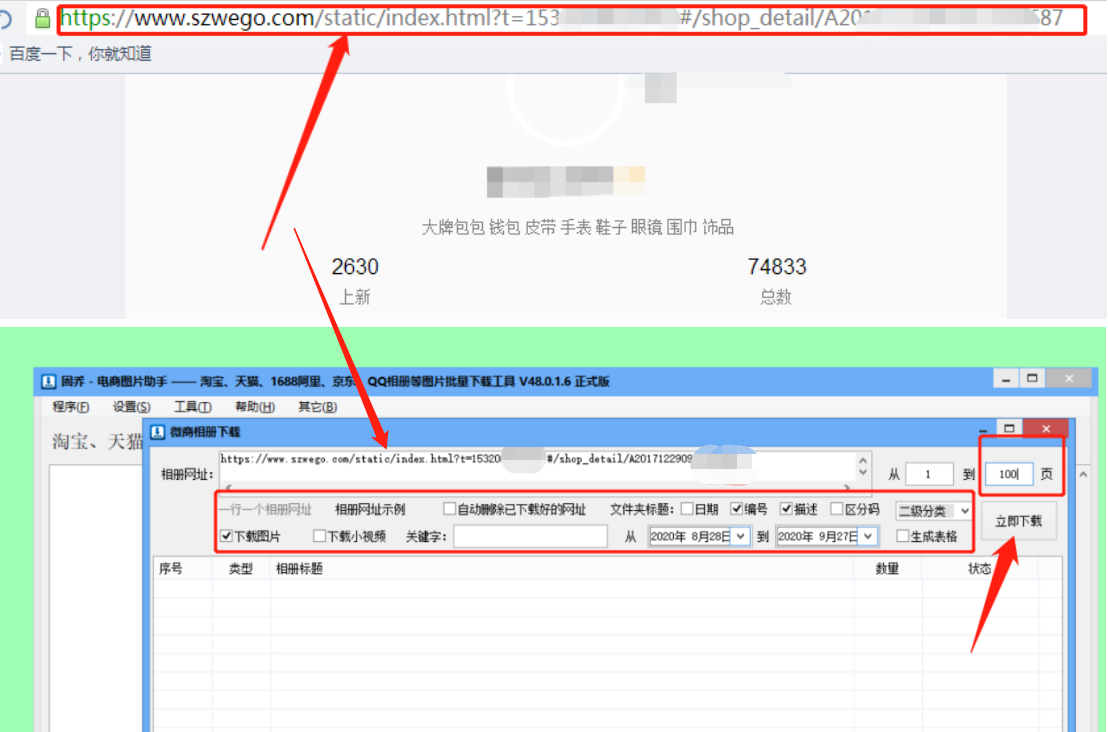Click the 立即下载 button

(1019, 521)
